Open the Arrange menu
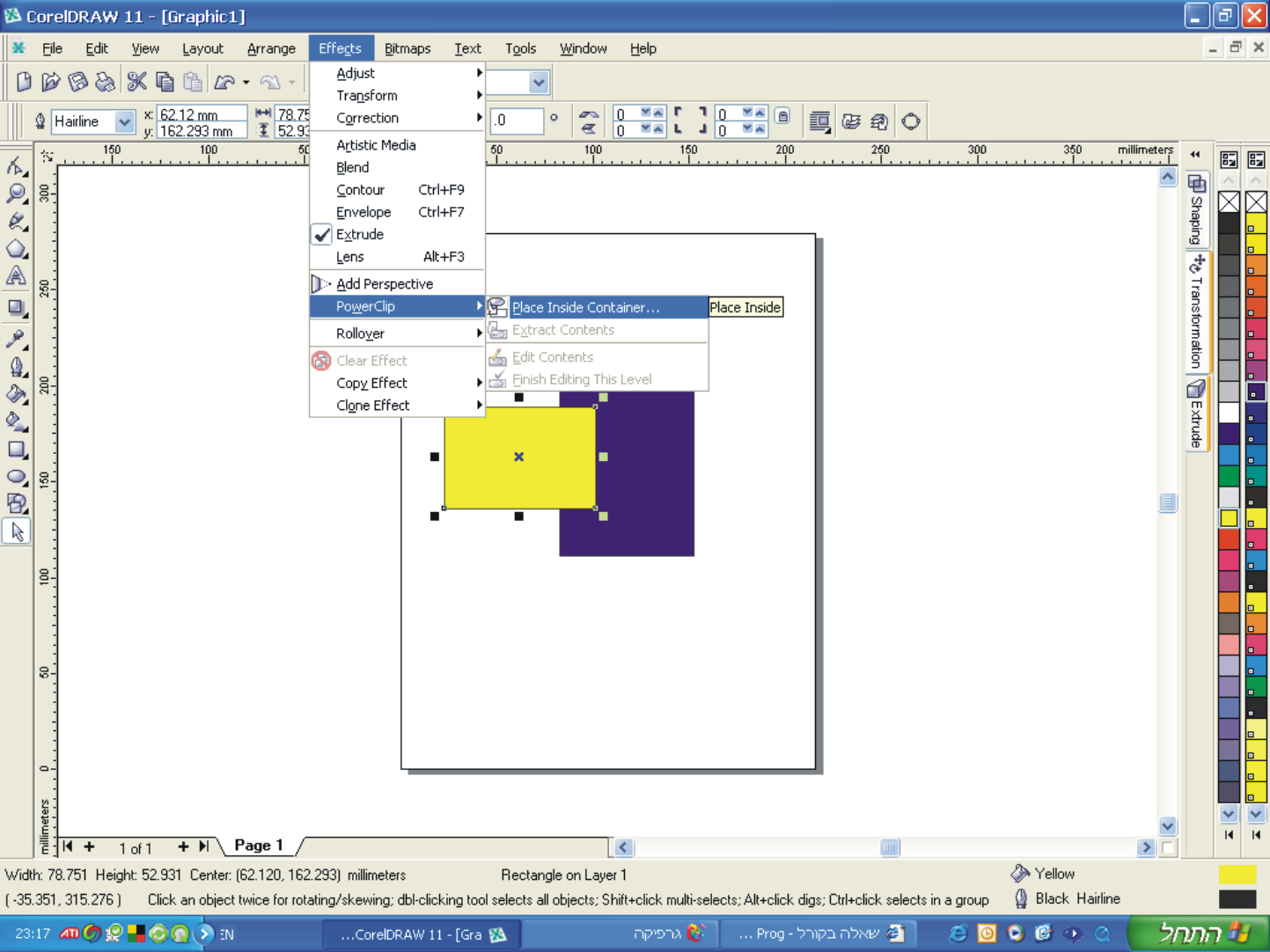1270x952 pixels. point(271,48)
